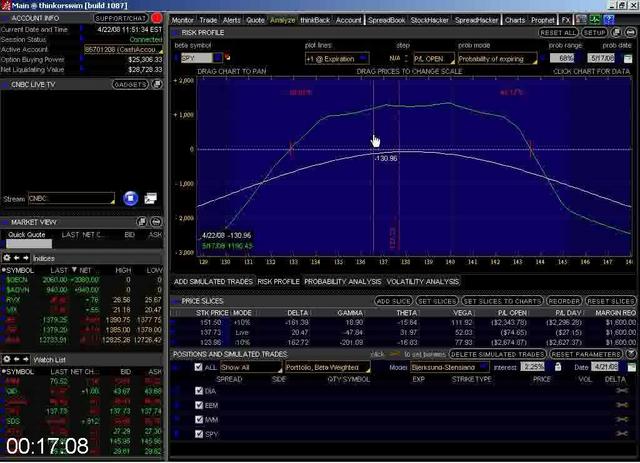Screen dimensions: 640x463
Task: Uncheck the IWM position checkbox
Action: pyautogui.click(x=199, y=419)
